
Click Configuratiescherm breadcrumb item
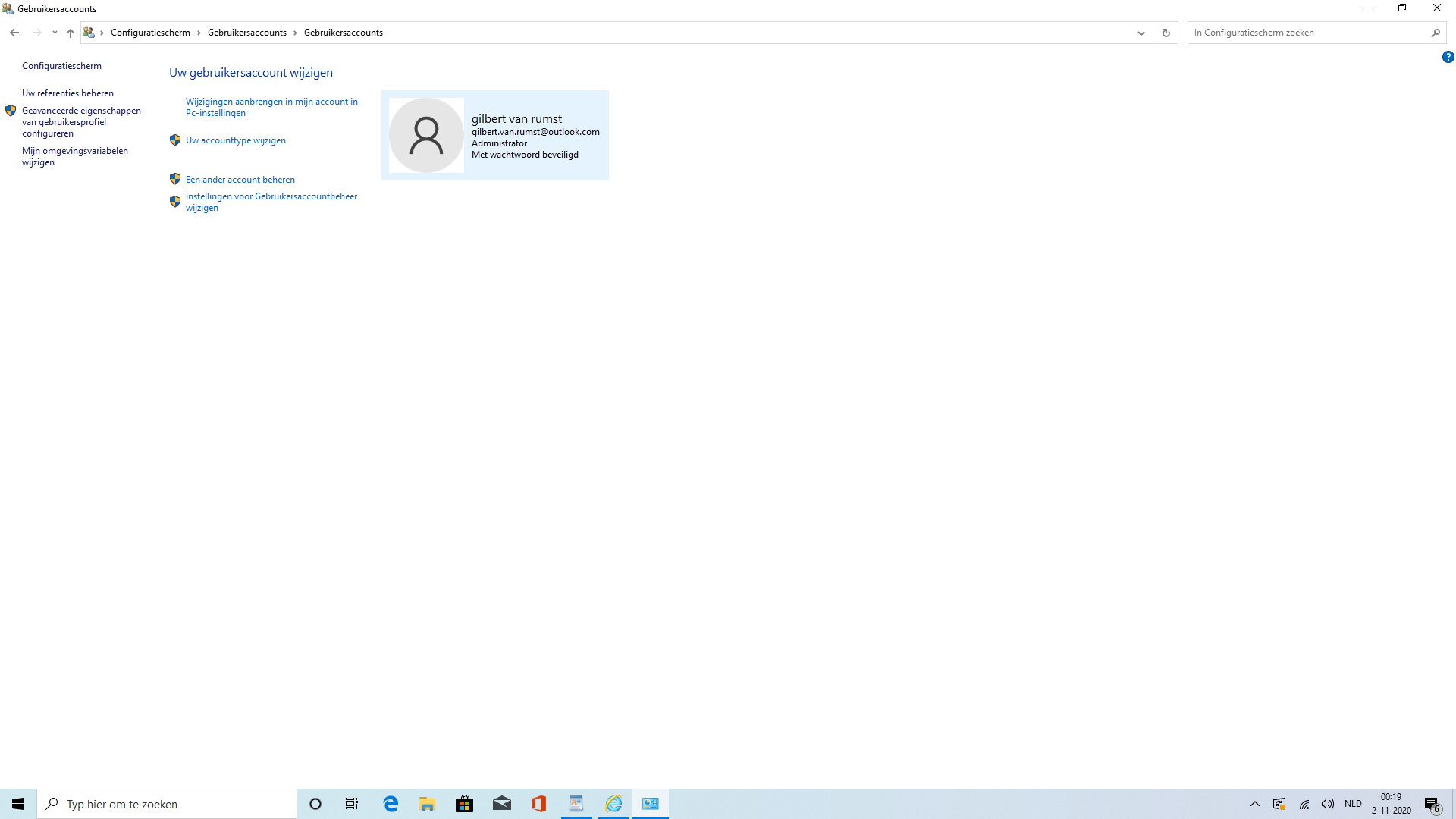pos(150,33)
